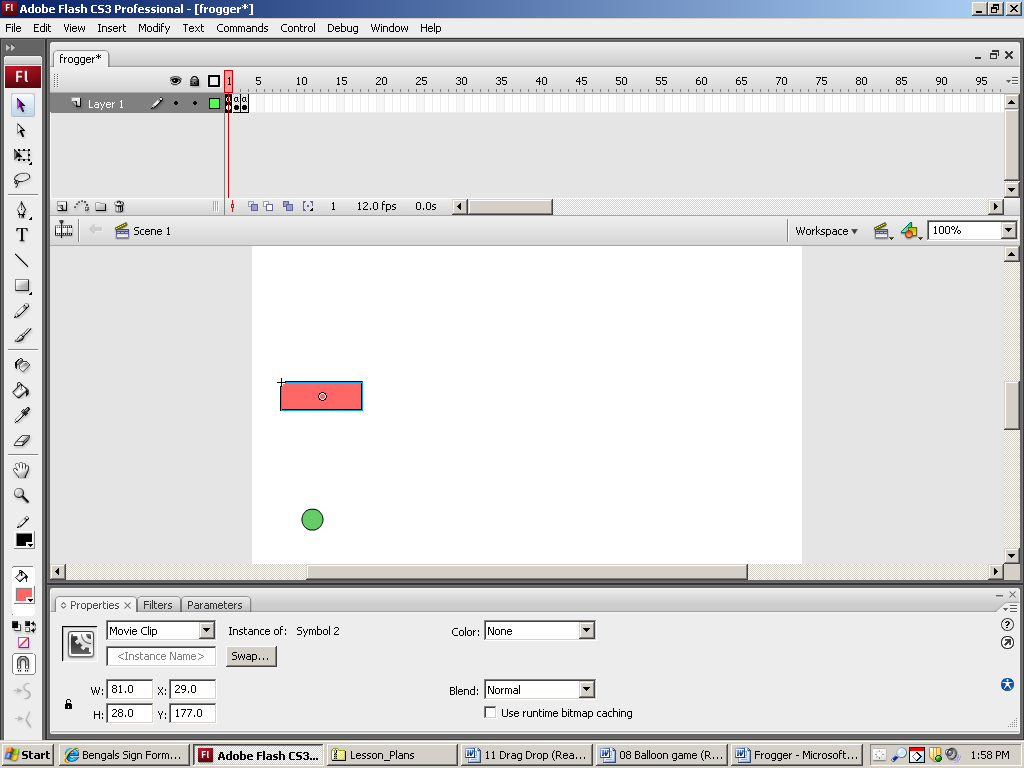Toggle show/hide all layers eye icon

(x=175, y=81)
